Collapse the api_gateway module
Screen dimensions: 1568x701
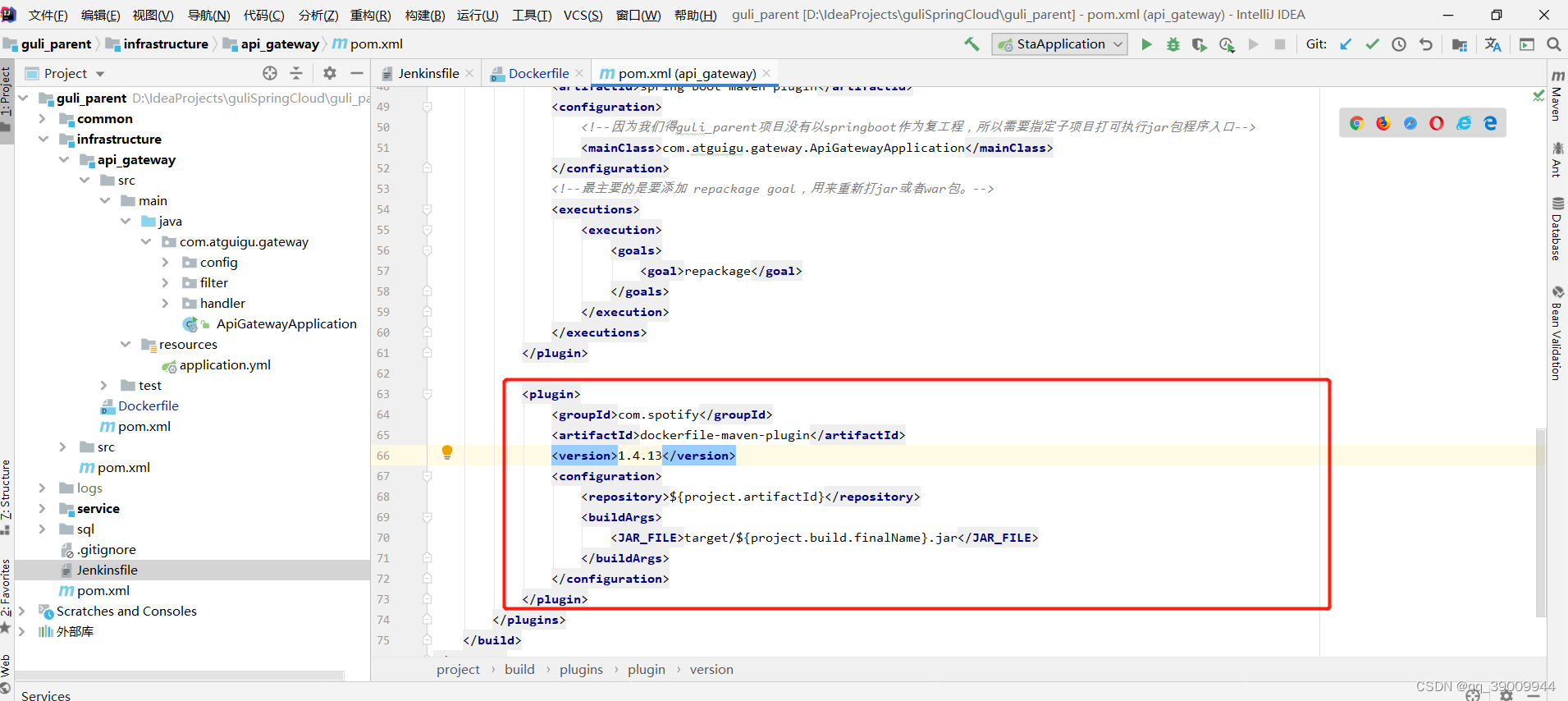[63, 159]
